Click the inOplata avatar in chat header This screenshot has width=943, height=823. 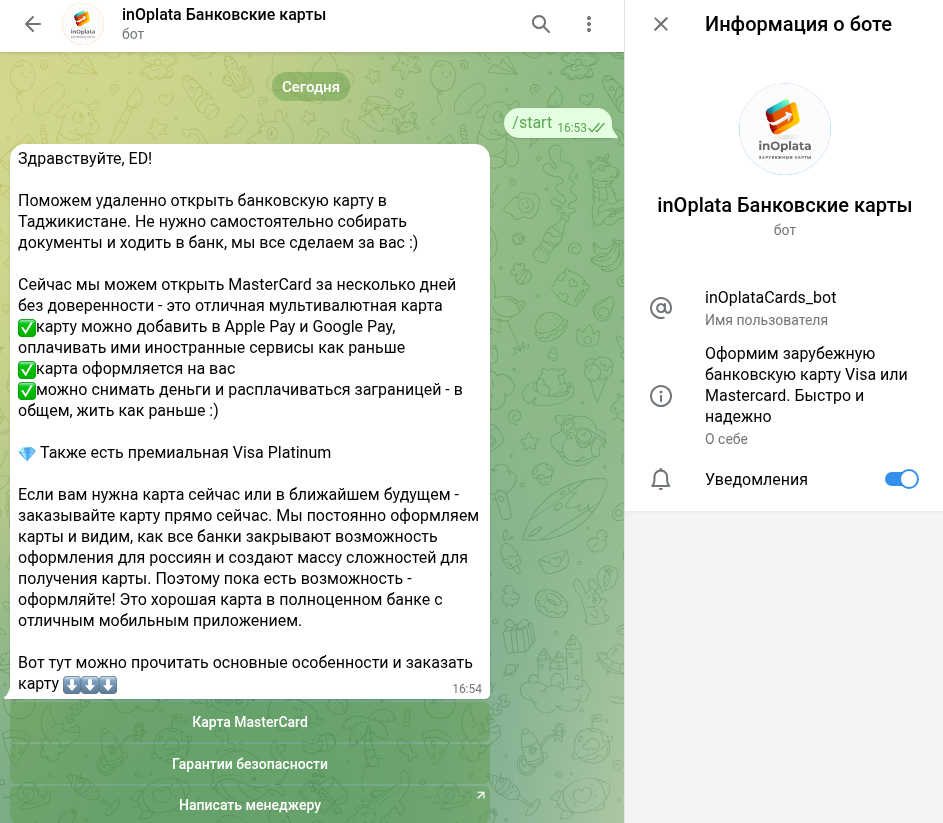tap(83, 25)
